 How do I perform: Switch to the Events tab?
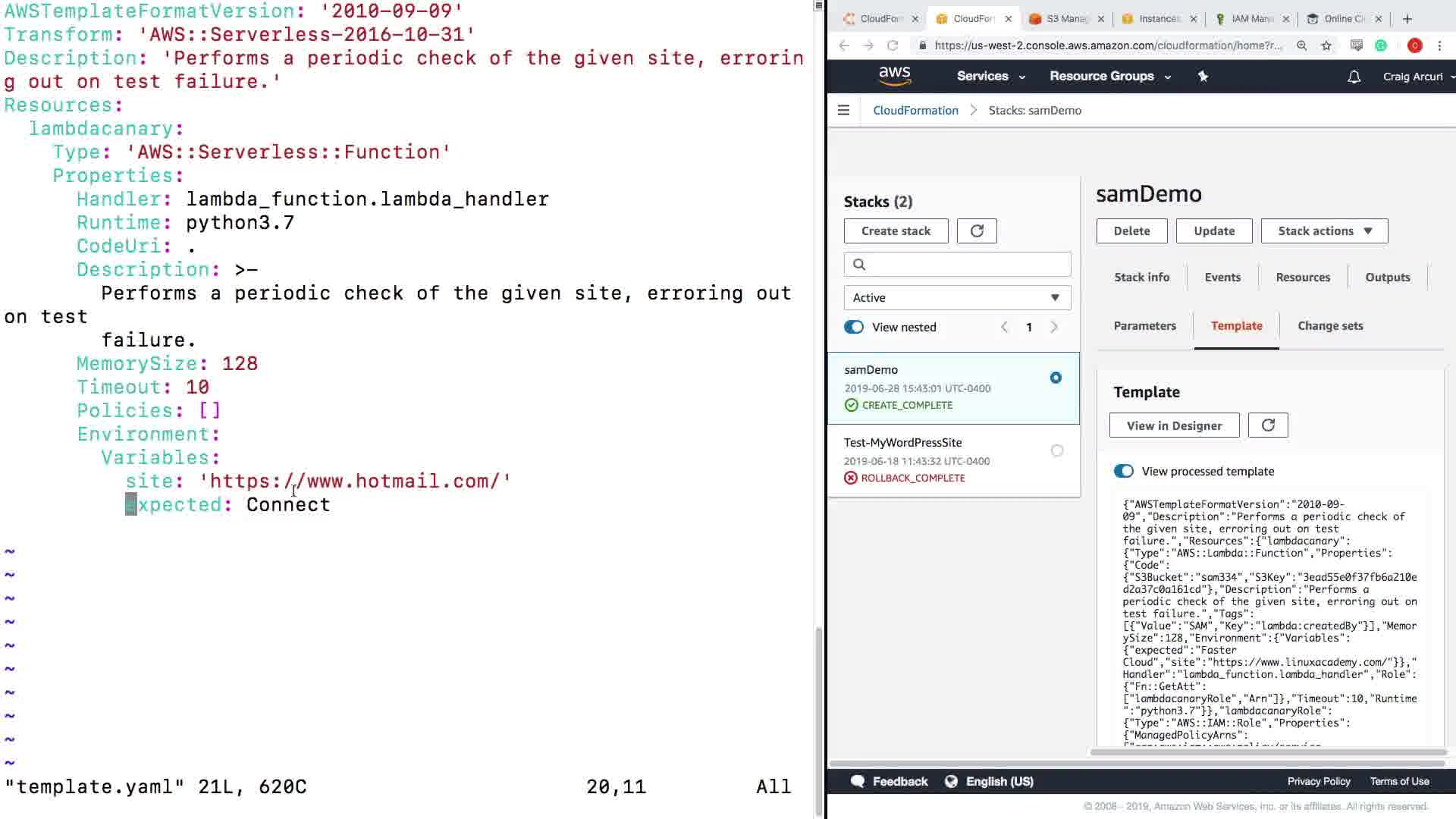point(1222,278)
